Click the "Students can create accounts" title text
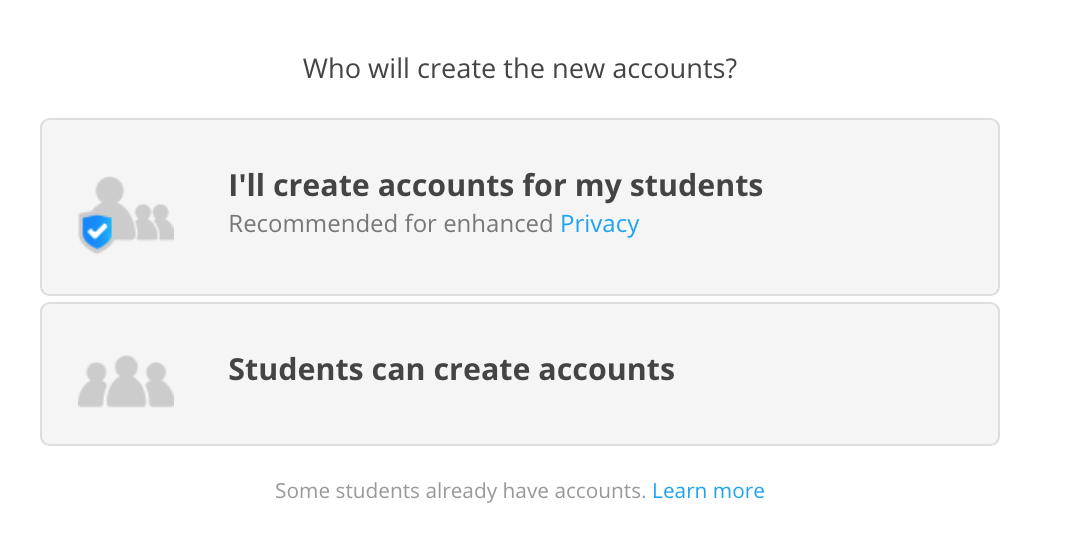 tap(451, 369)
